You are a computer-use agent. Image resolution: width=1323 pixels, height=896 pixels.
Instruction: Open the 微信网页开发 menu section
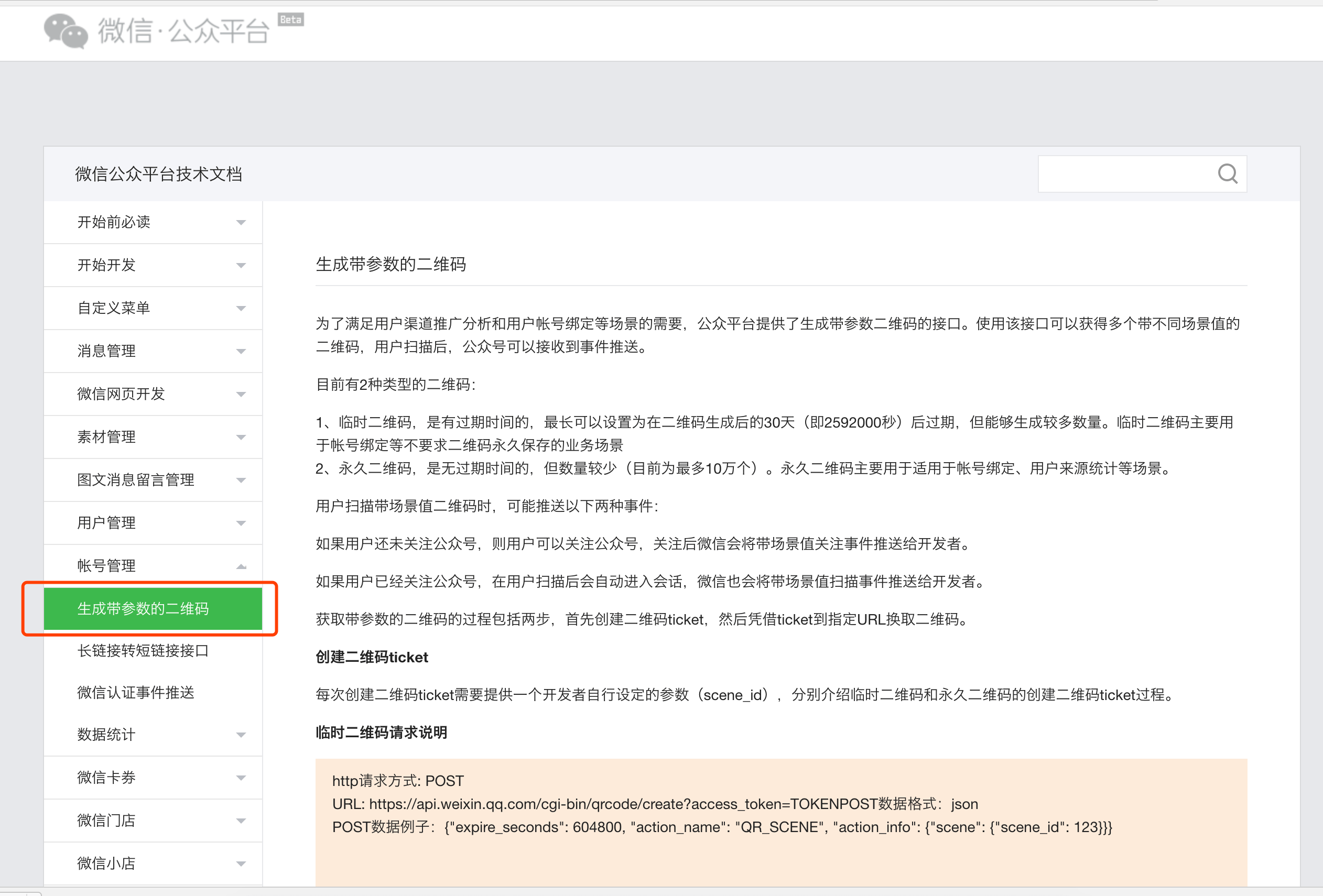(121, 394)
